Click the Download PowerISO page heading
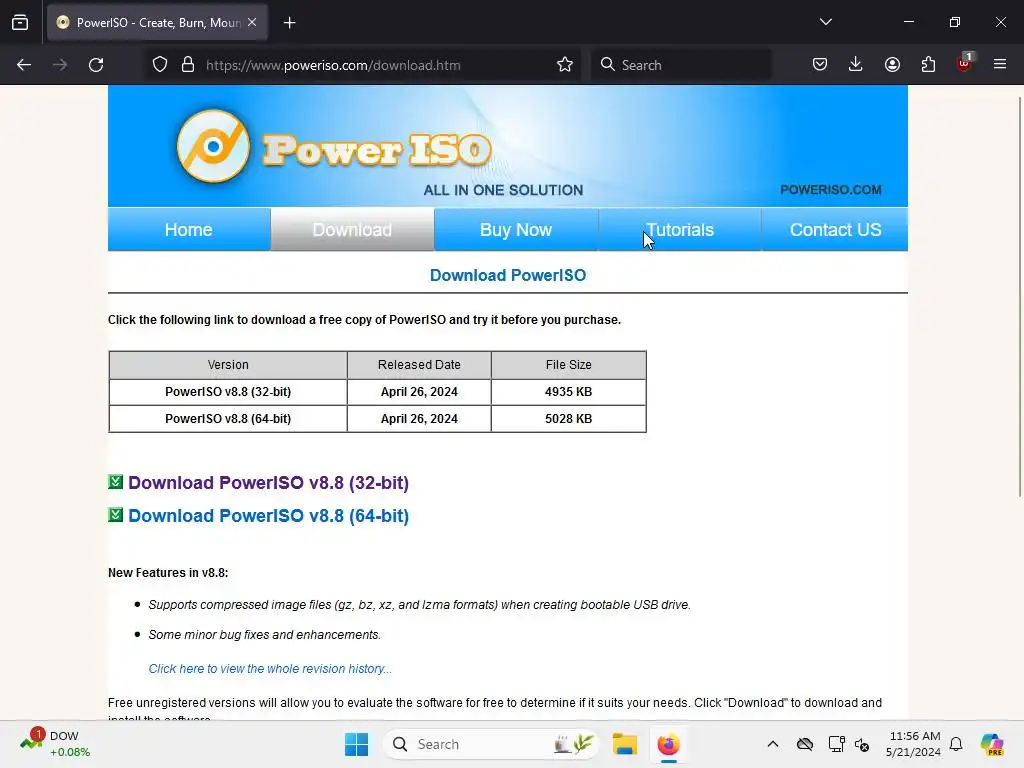The image size is (1024, 768). click(508, 275)
